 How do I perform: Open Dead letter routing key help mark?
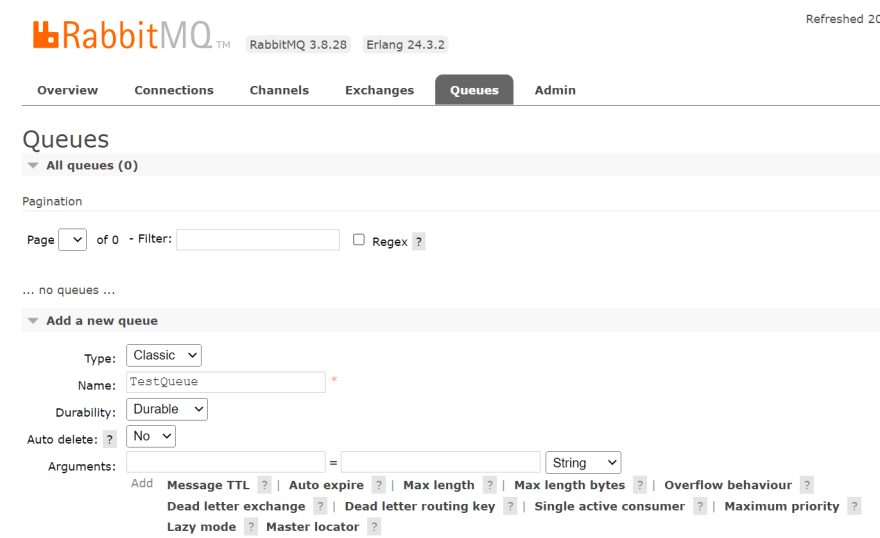510,507
